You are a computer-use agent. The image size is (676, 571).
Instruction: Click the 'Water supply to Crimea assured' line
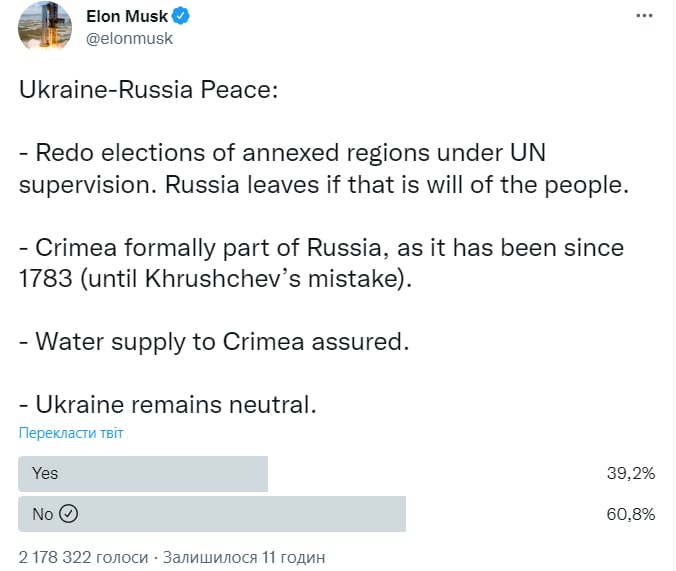(214, 340)
